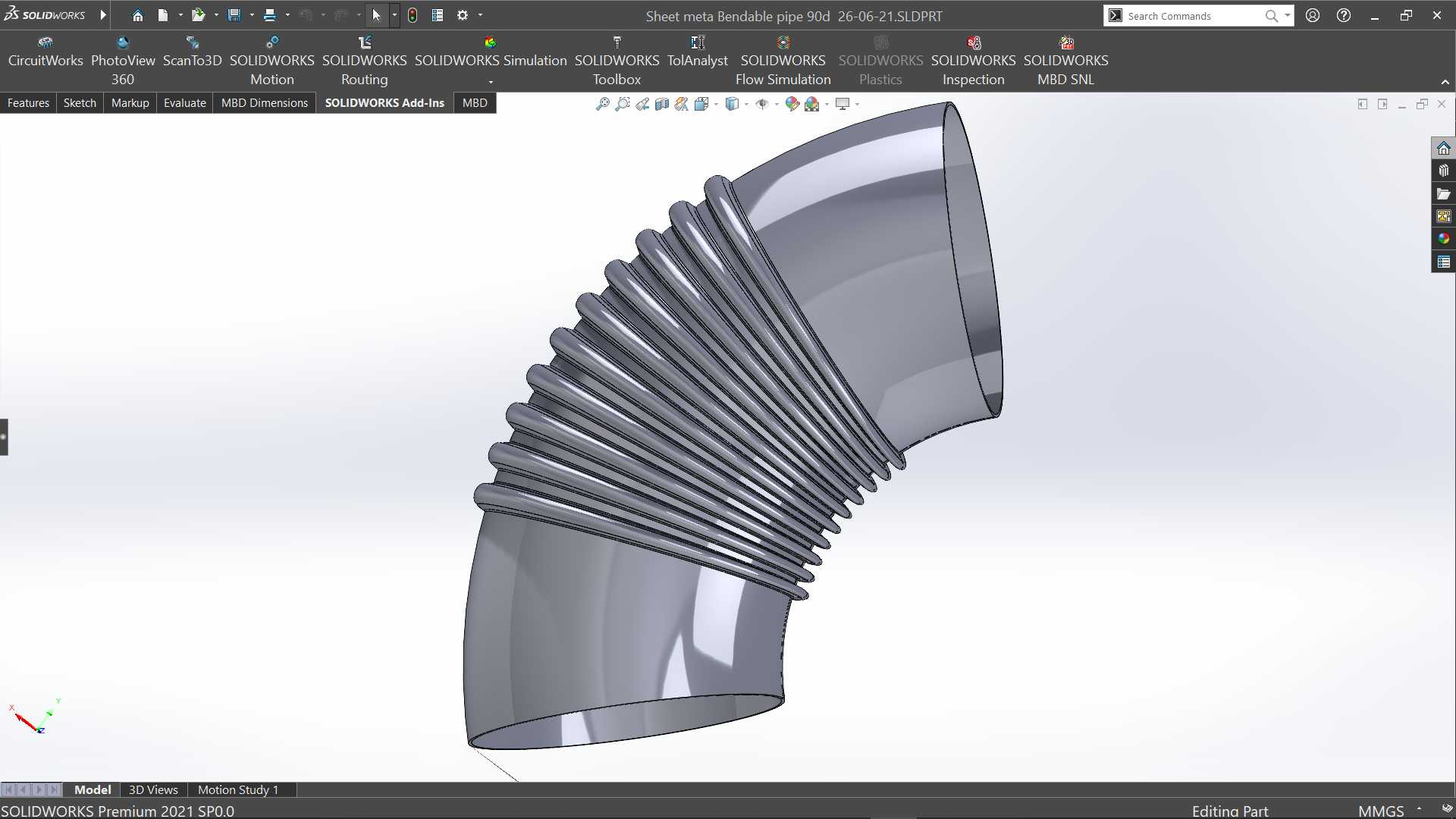Toggle SOLIDWORKS MBD SNL add-in
The image size is (1456, 819).
(x=1066, y=61)
